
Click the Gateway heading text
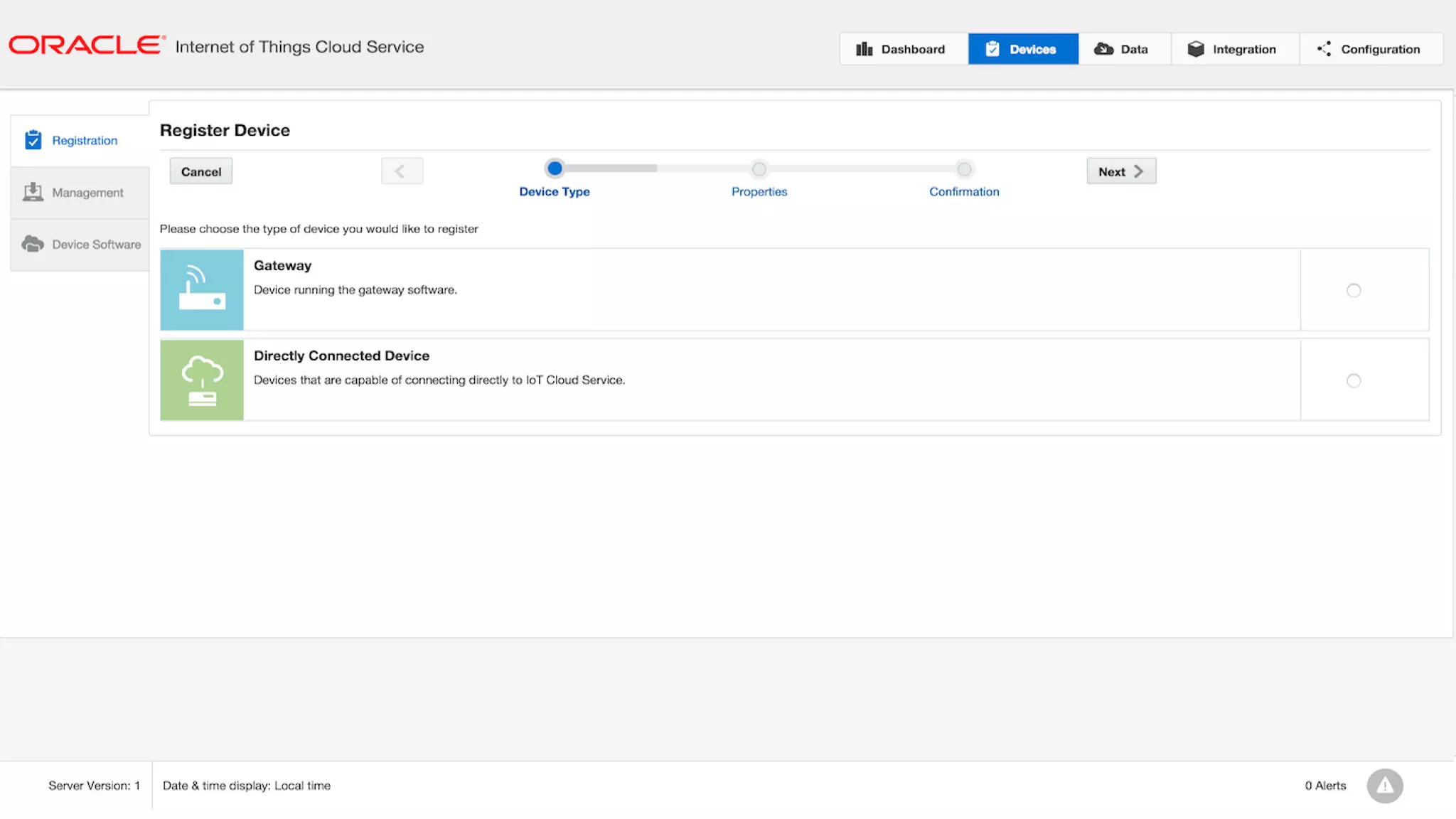coord(282,266)
